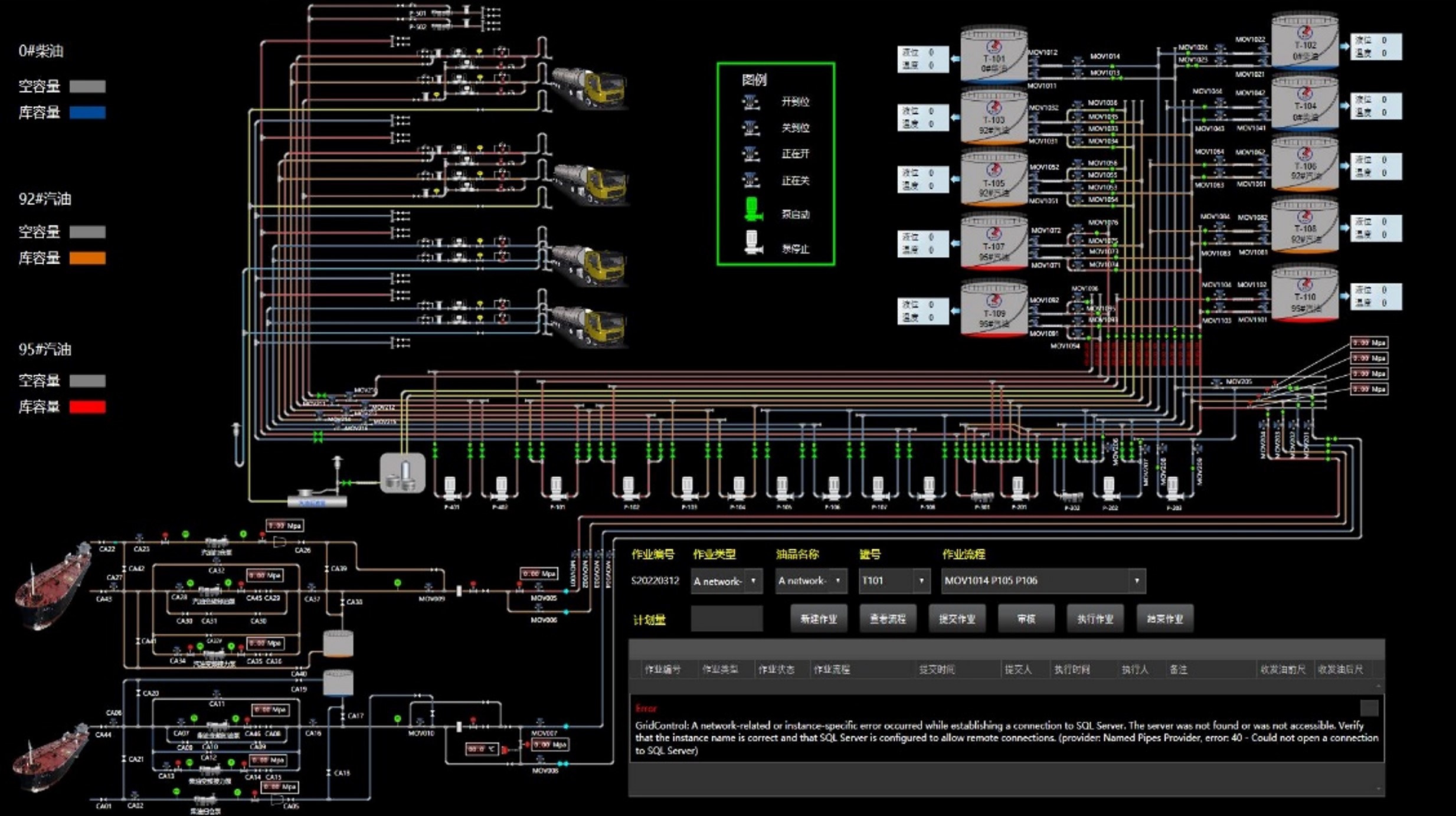Click the S20220312 job number
1456x816 pixels.
[655, 581]
